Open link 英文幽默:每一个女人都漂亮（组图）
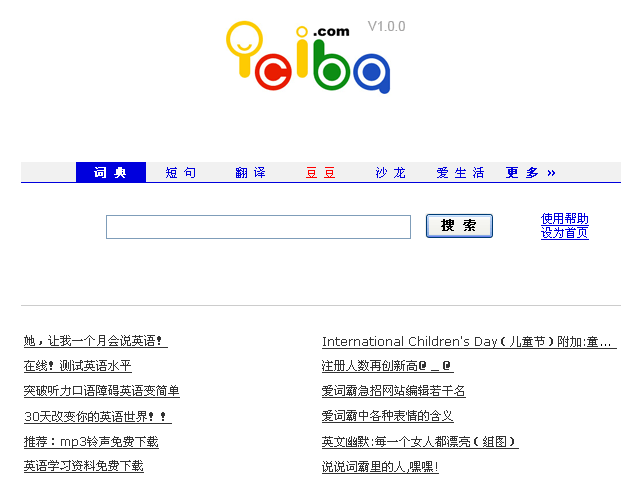The image size is (640, 480). point(420,442)
